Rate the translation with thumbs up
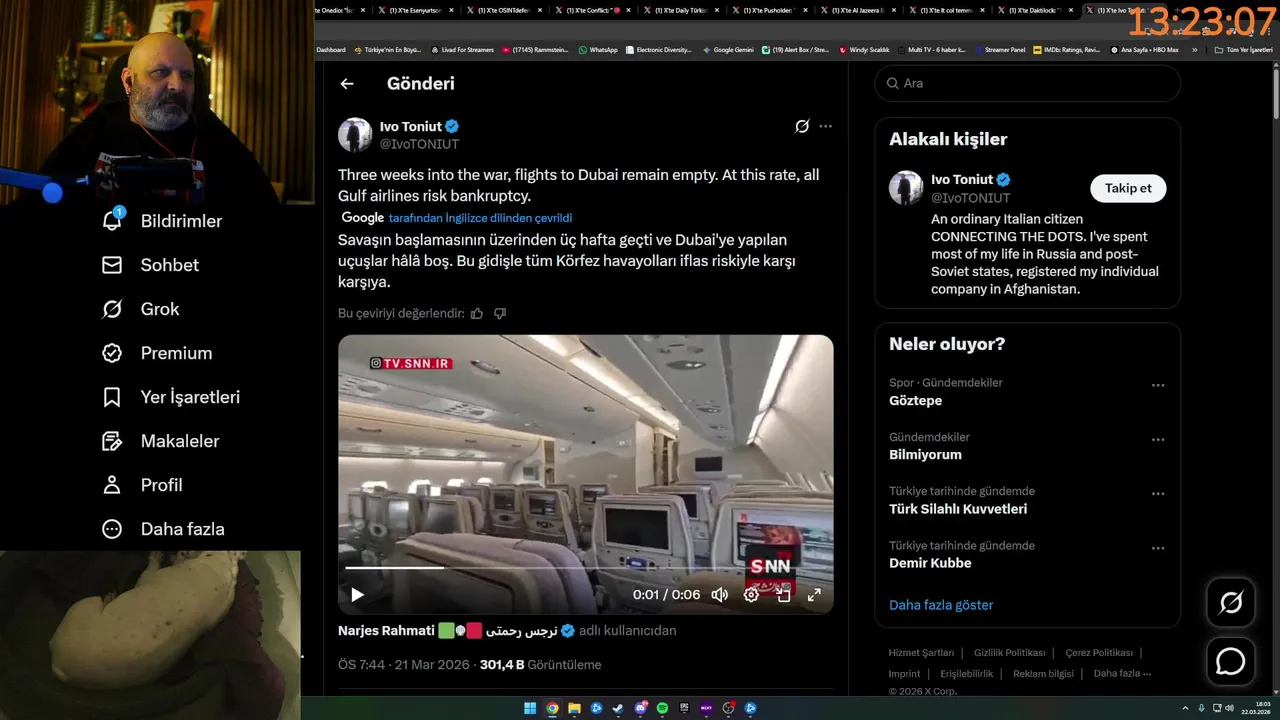The width and height of the screenshot is (1280, 720). [477, 313]
